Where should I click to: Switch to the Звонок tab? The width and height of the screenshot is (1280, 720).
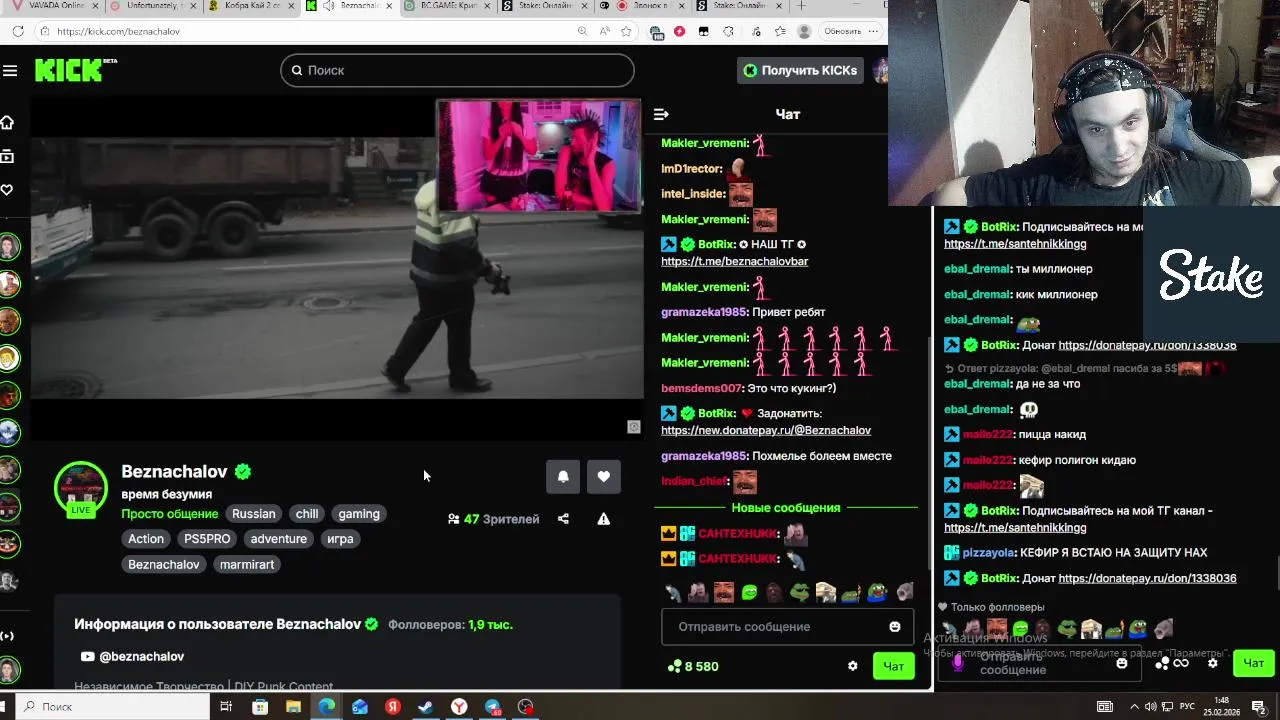tap(641, 6)
